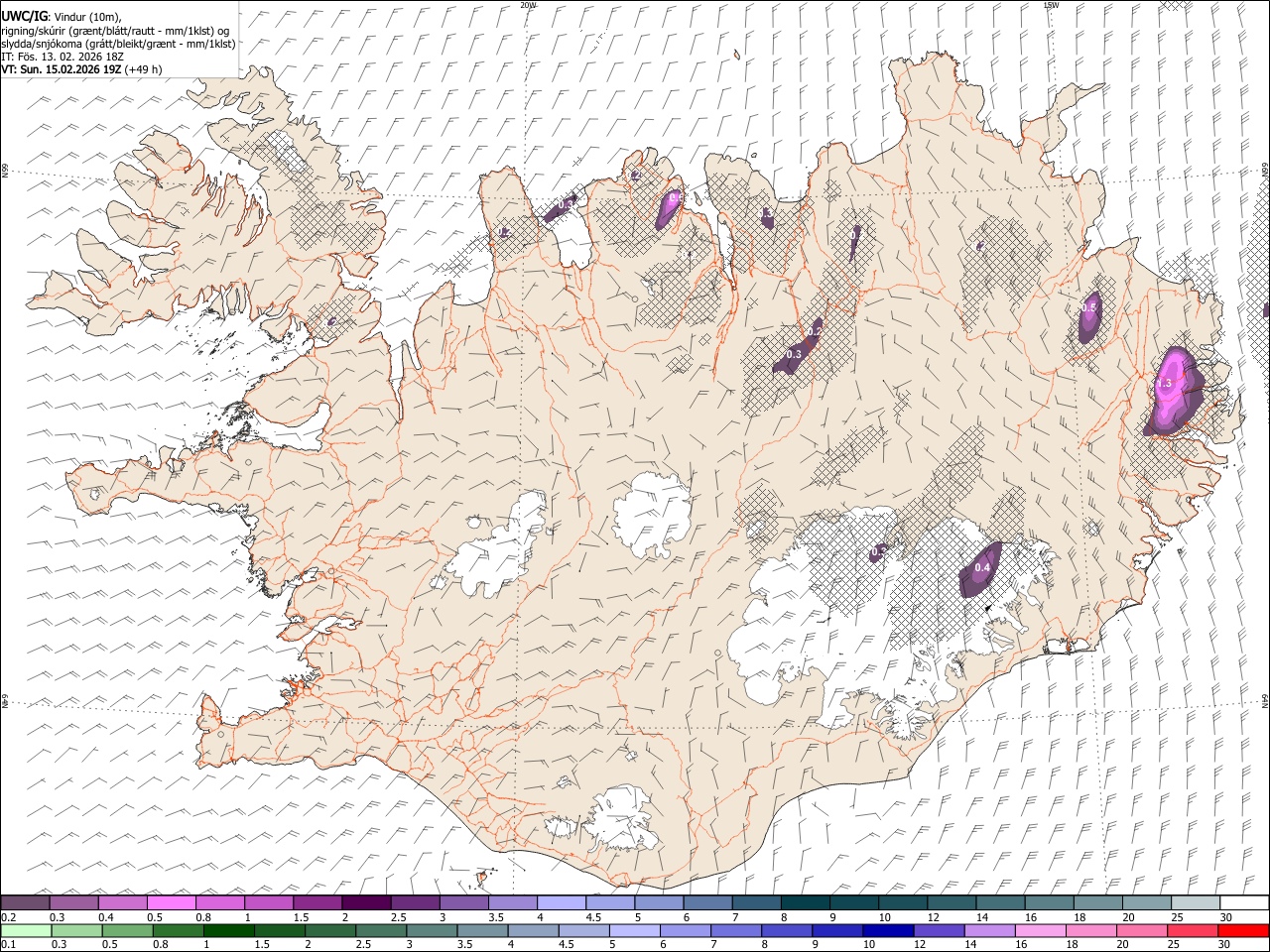Click the bright pink 0.5 snow legend swatch
The width and height of the screenshot is (1270, 952).
pos(171,903)
